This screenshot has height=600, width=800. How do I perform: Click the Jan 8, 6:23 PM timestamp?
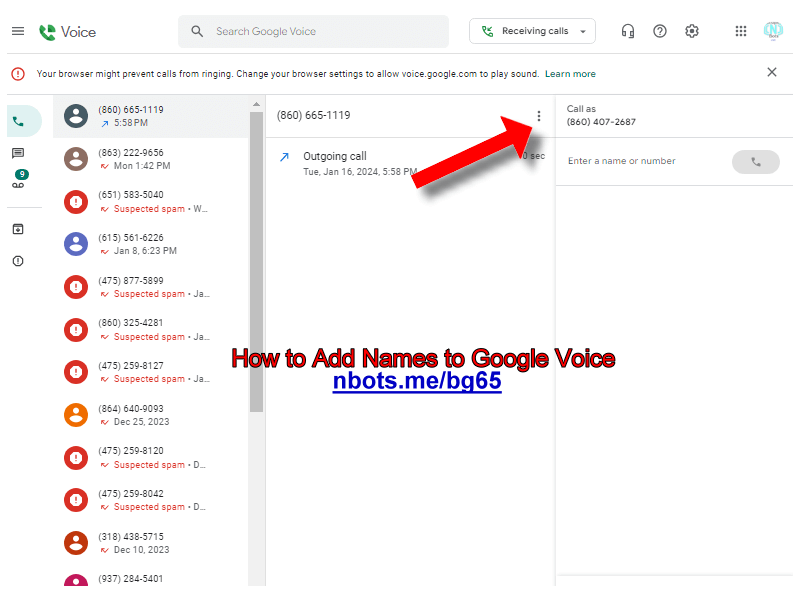(145, 251)
